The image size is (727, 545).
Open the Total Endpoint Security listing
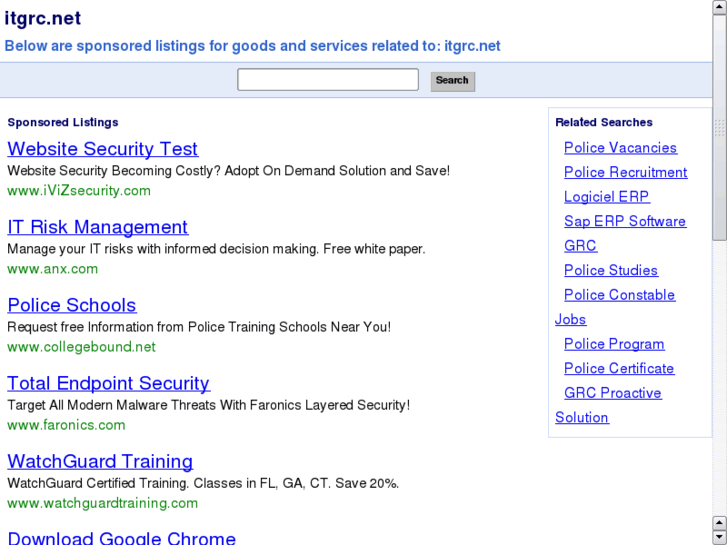[108, 383]
